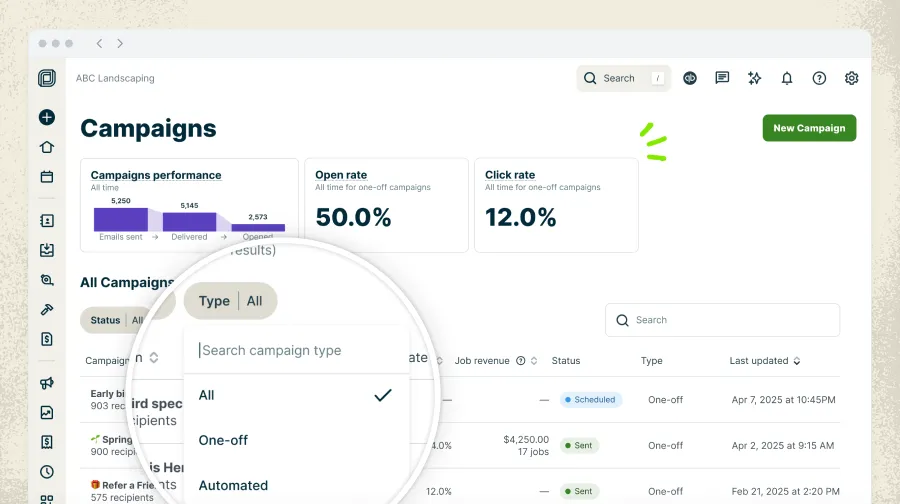The height and width of the screenshot is (504, 900).
Task: Open the Expenses receipt icon in sidebar
Action: [47, 441]
